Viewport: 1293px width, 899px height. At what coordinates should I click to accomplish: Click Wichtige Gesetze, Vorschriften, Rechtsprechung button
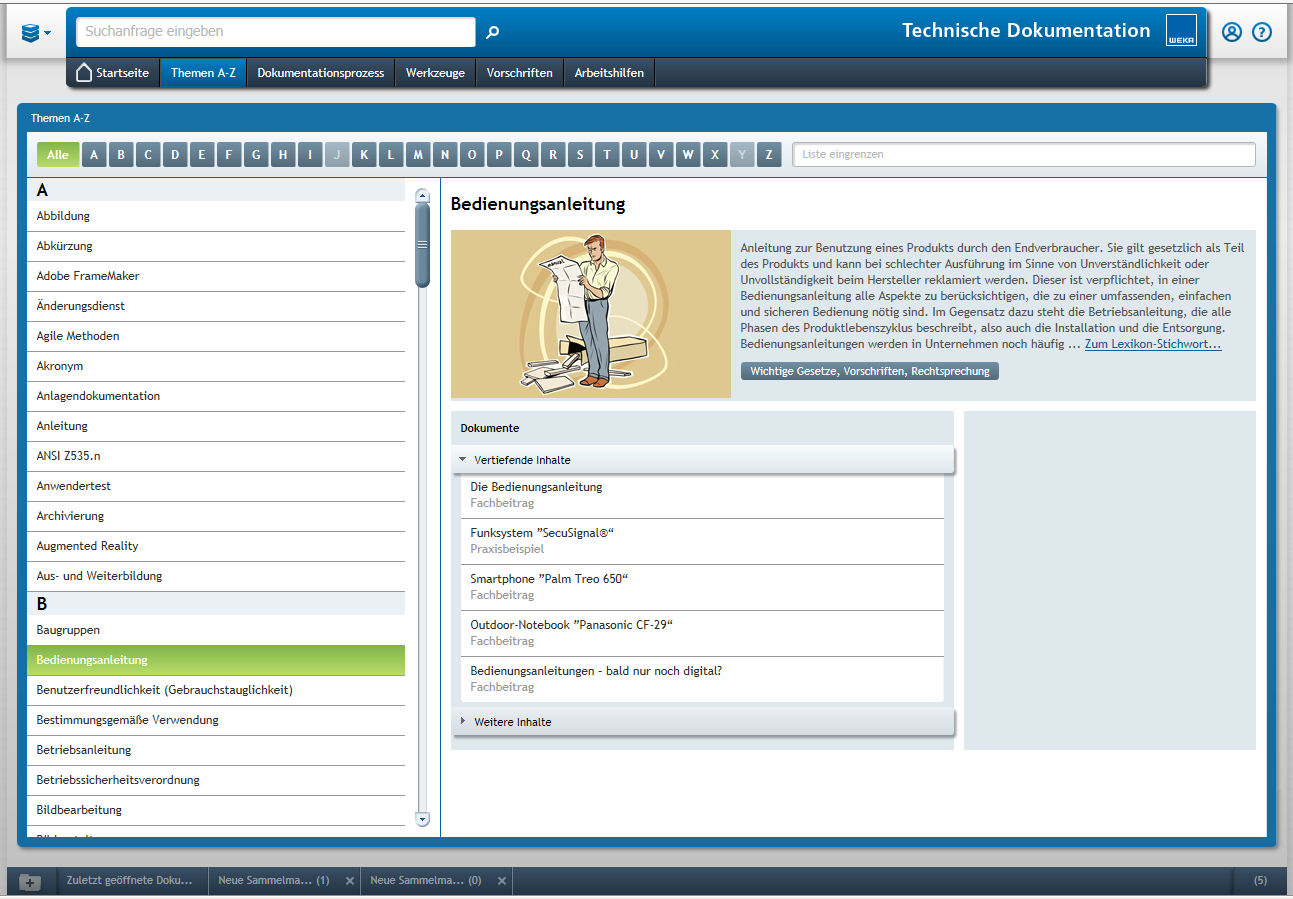(x=869, y=371)
